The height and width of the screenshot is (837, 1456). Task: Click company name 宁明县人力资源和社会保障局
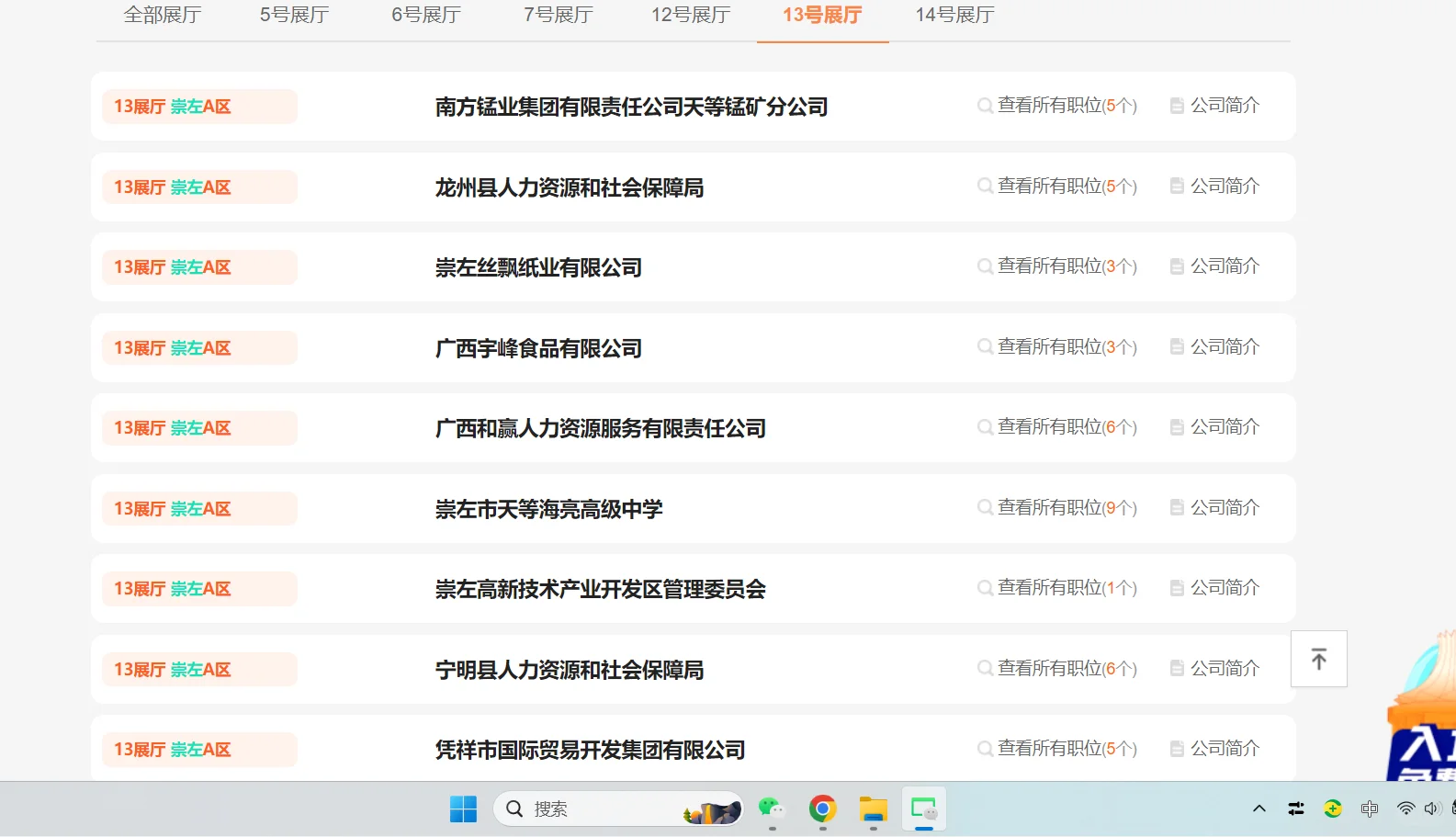pos(570,670)
